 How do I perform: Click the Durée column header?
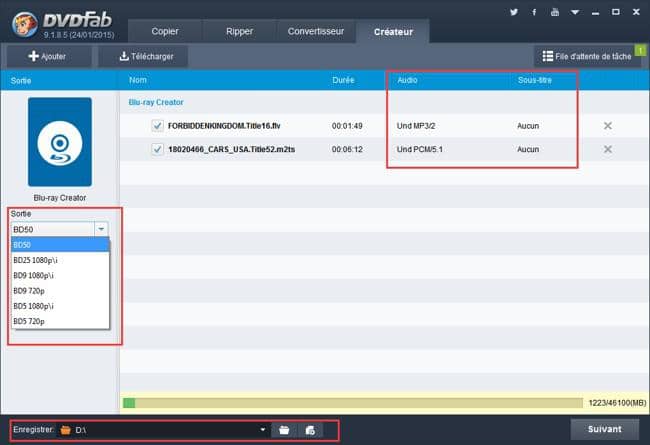[x=343, y=80]
